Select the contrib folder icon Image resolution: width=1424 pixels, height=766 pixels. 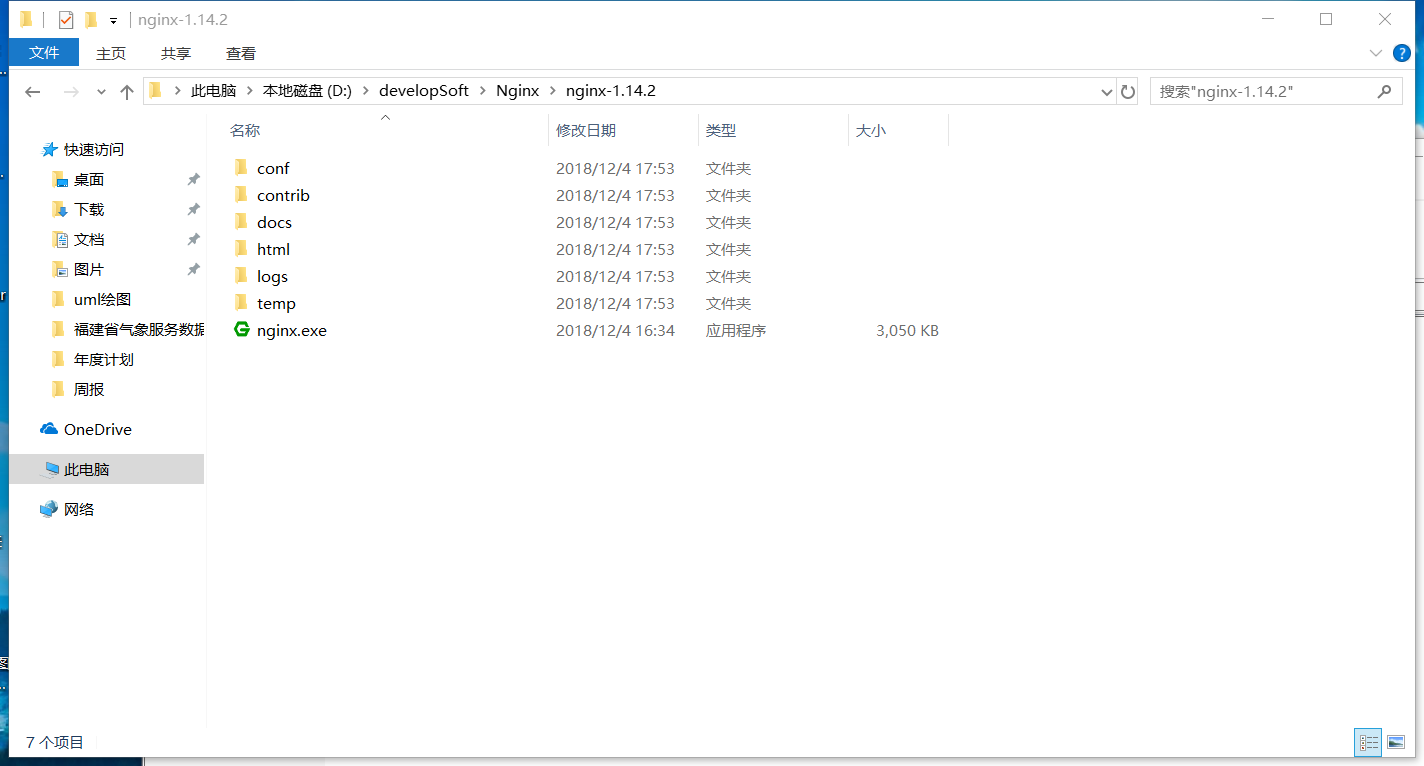[241, 194]
